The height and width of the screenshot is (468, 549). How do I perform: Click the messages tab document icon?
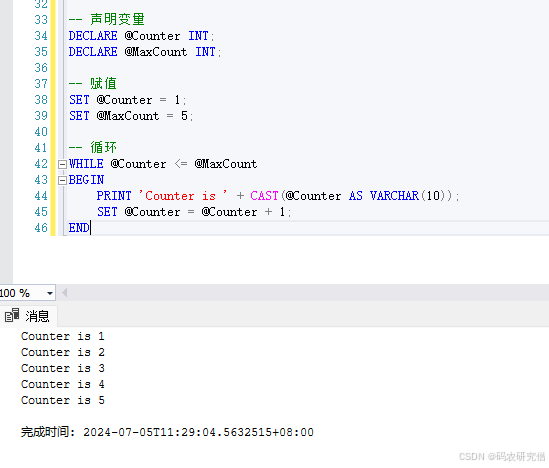(12, 315)
